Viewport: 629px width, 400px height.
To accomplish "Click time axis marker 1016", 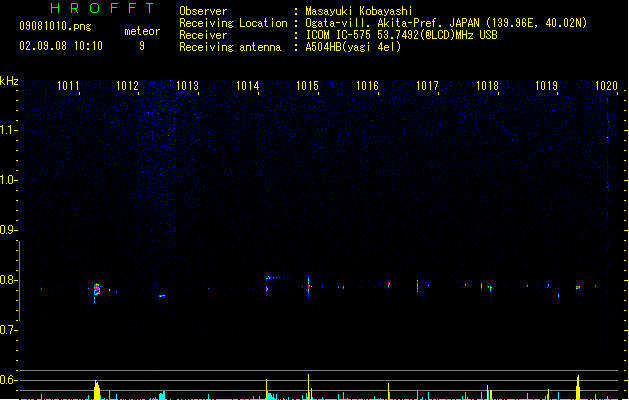I will tap(367, 85).
